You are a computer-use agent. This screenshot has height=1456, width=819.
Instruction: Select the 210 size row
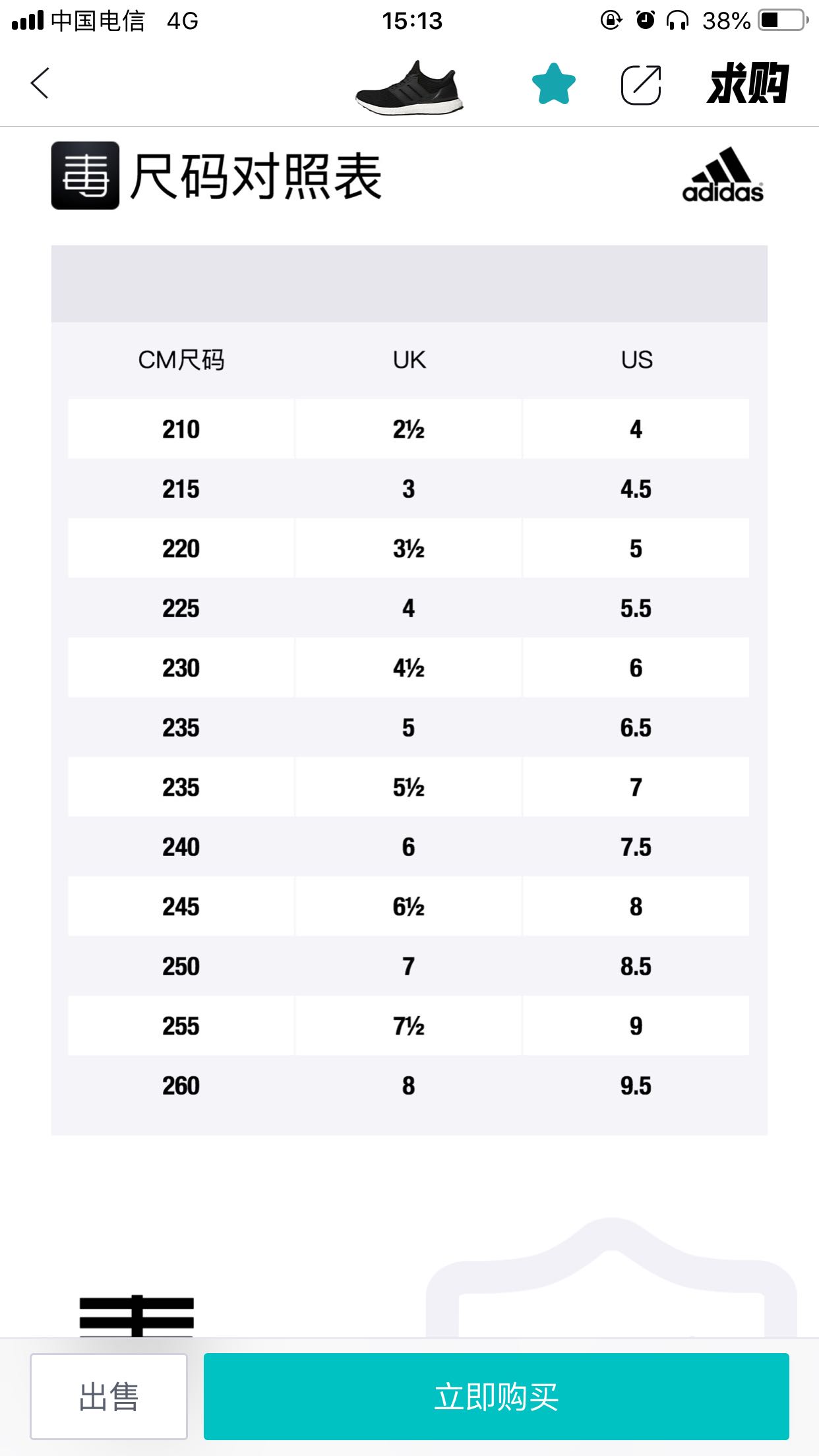(x=181, y=429)
